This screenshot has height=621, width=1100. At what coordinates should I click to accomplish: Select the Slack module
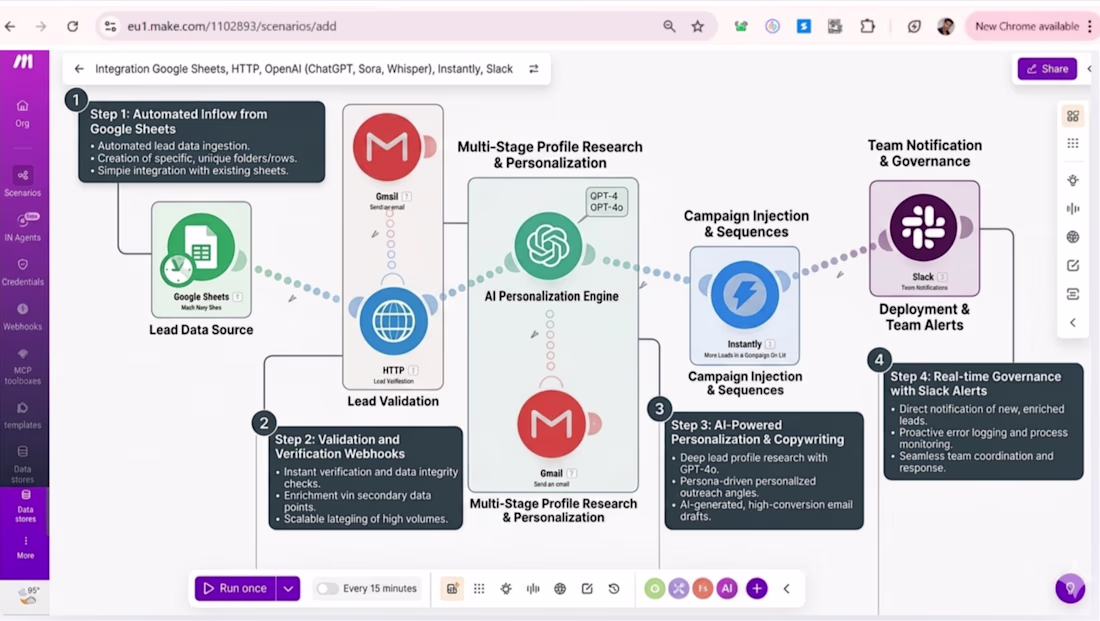pos(923,228)
